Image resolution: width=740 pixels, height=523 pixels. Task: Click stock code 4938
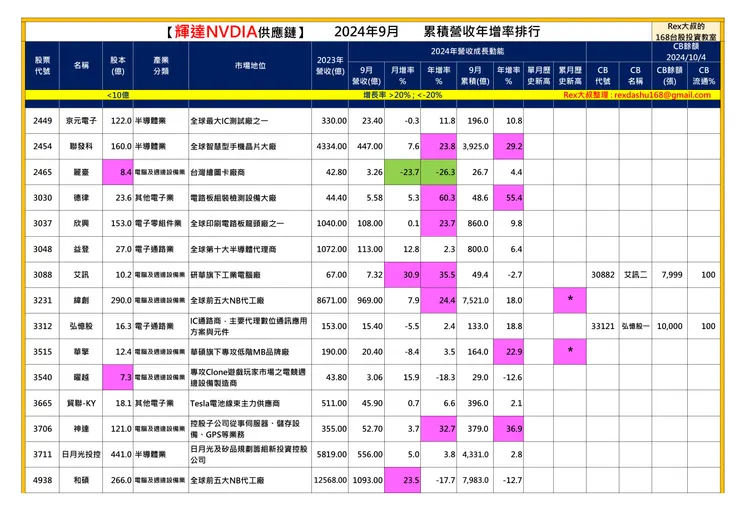tap(42, 480)
